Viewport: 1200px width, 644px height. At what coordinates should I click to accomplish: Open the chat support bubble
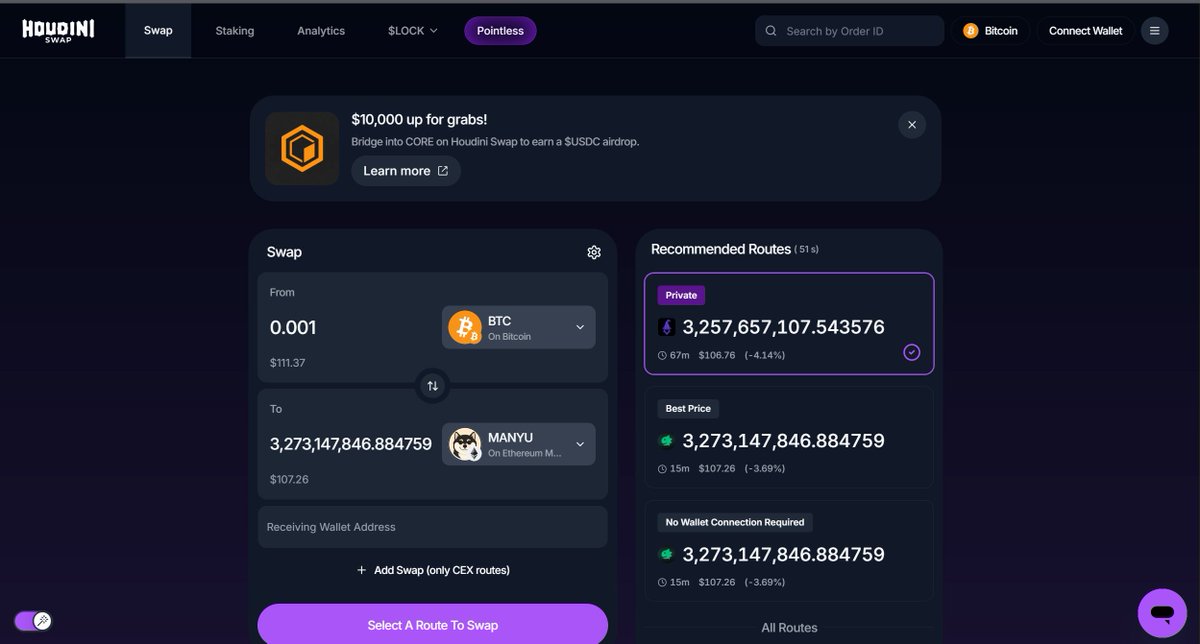point(1161,612)
